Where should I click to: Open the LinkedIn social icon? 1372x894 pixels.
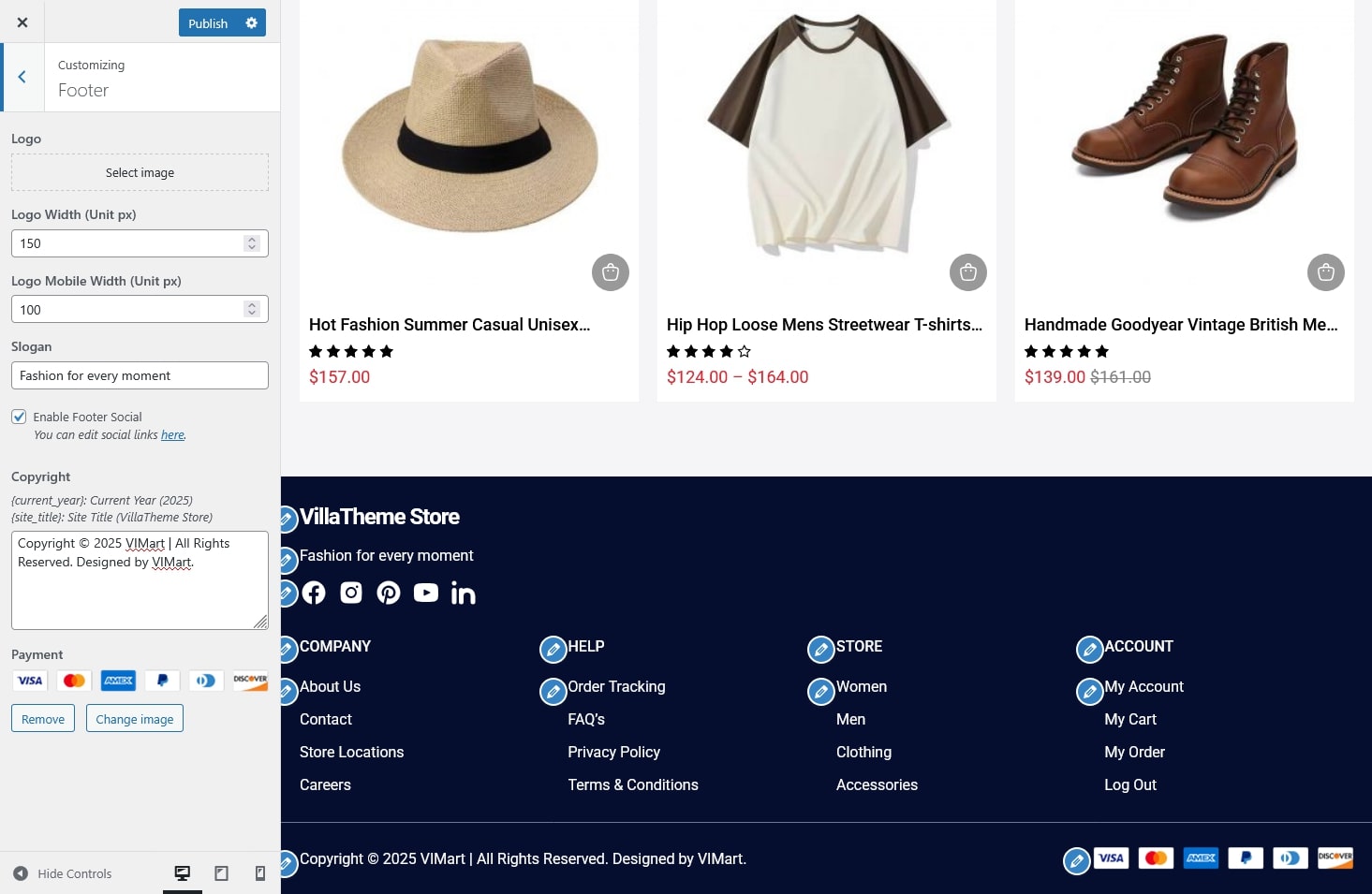[x=464, y=594]
